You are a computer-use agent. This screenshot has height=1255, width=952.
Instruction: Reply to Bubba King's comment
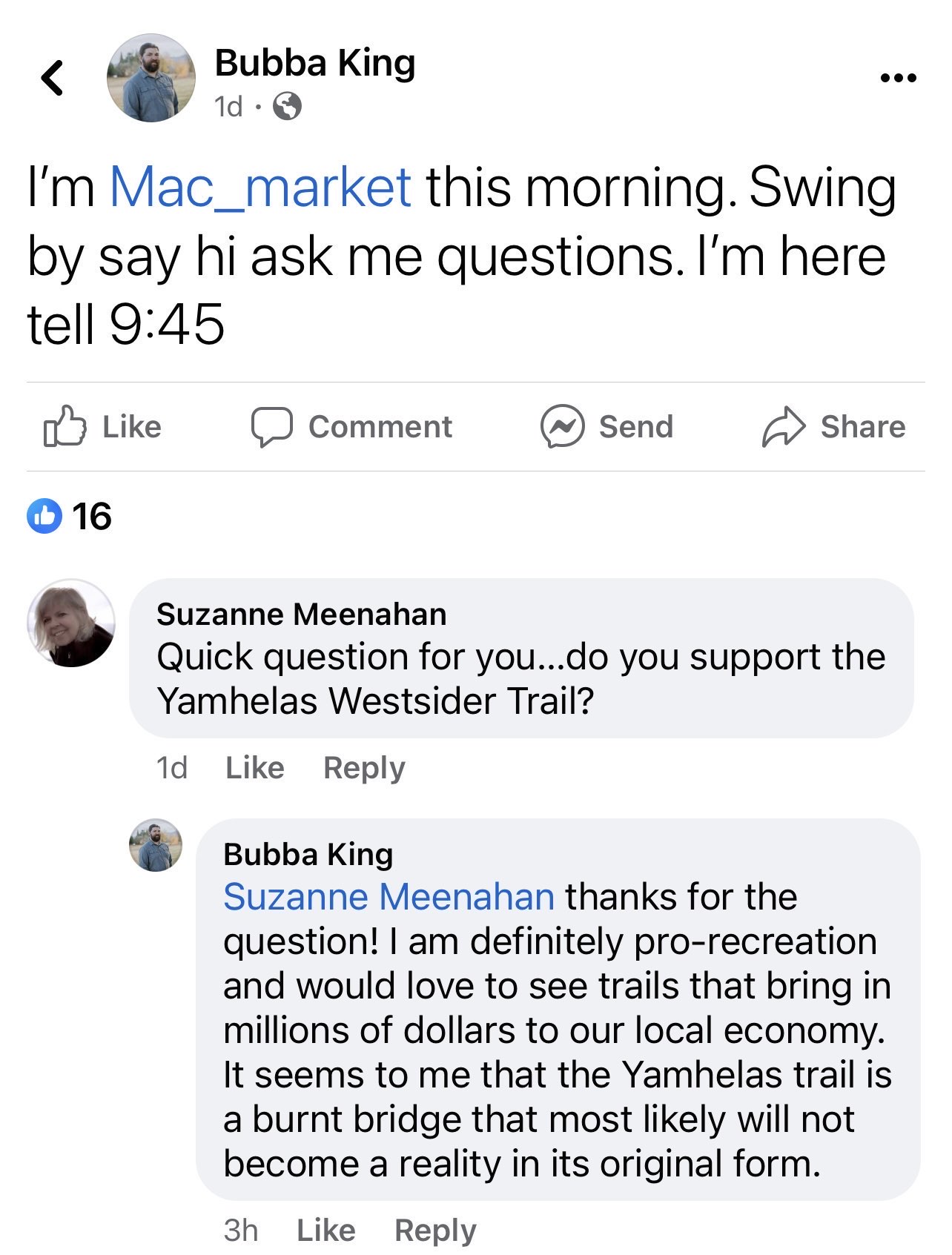tap(435, 1231)
